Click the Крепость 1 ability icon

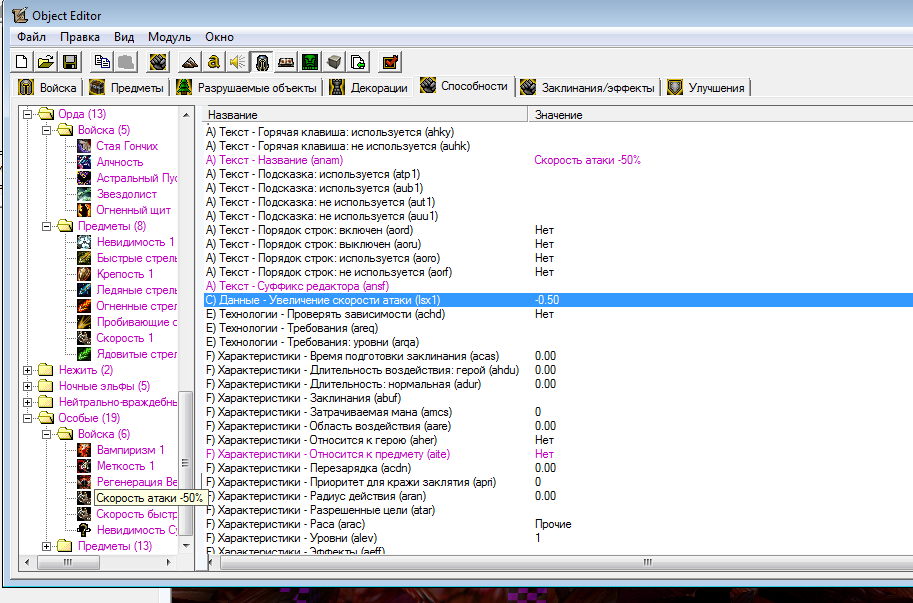(x=84, y=274)
